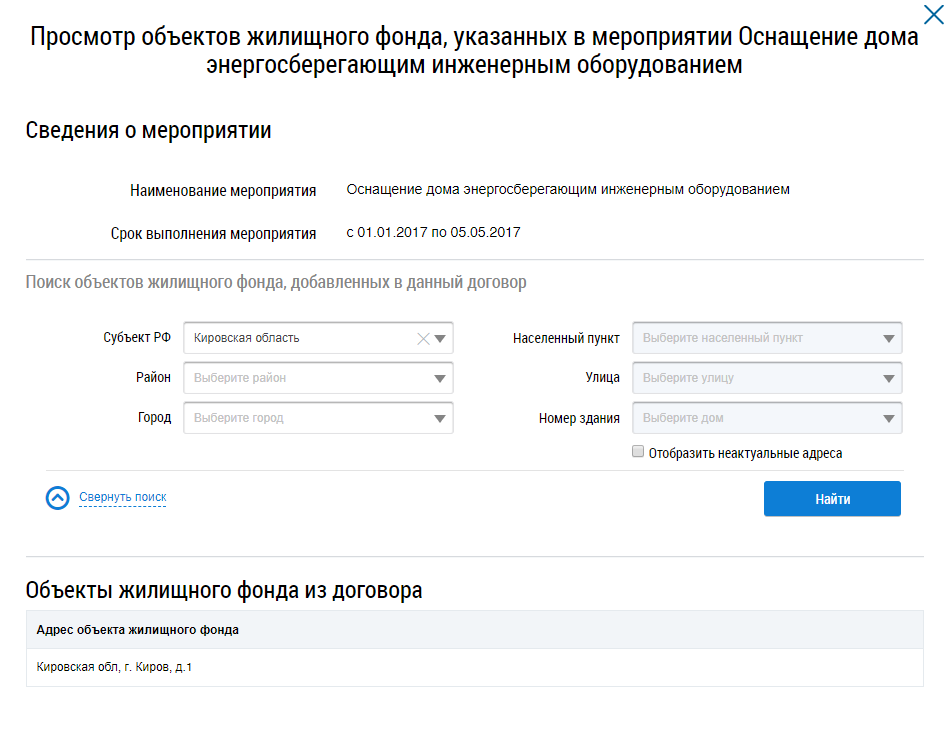The image size is (949, 752).
Task: Click the arrow icon in Номер здания field
Action: point(889,419)
